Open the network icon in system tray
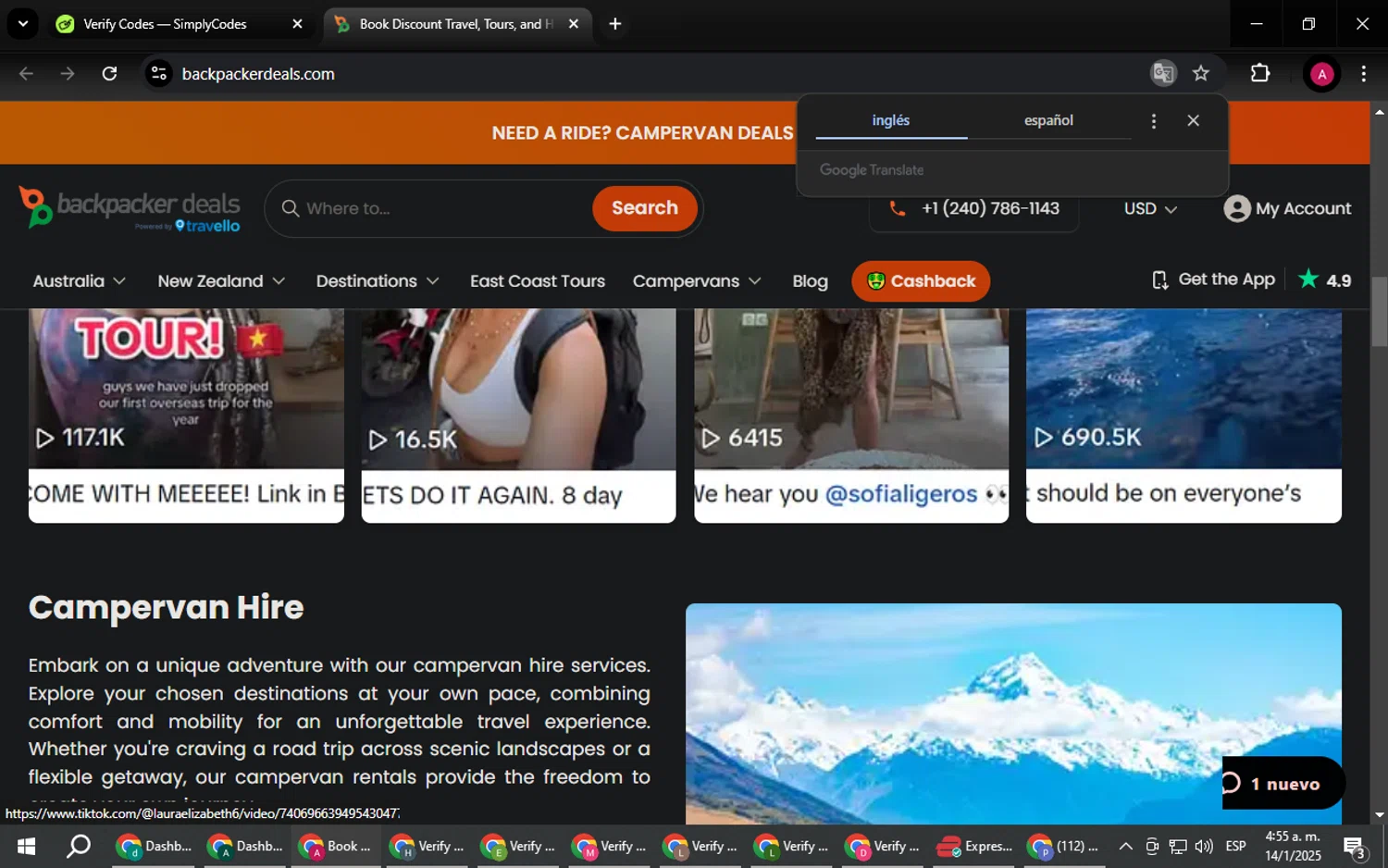1388x868 pixels. pyautogui.click(x=1178, y=846)
